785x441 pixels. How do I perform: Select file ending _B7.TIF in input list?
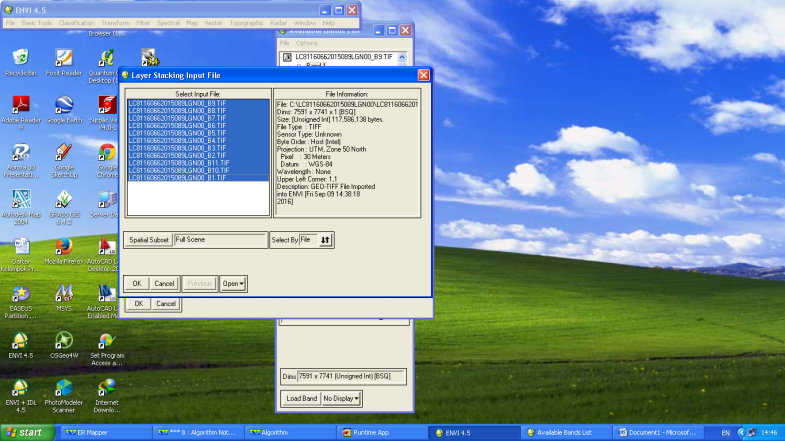[198, 118]
